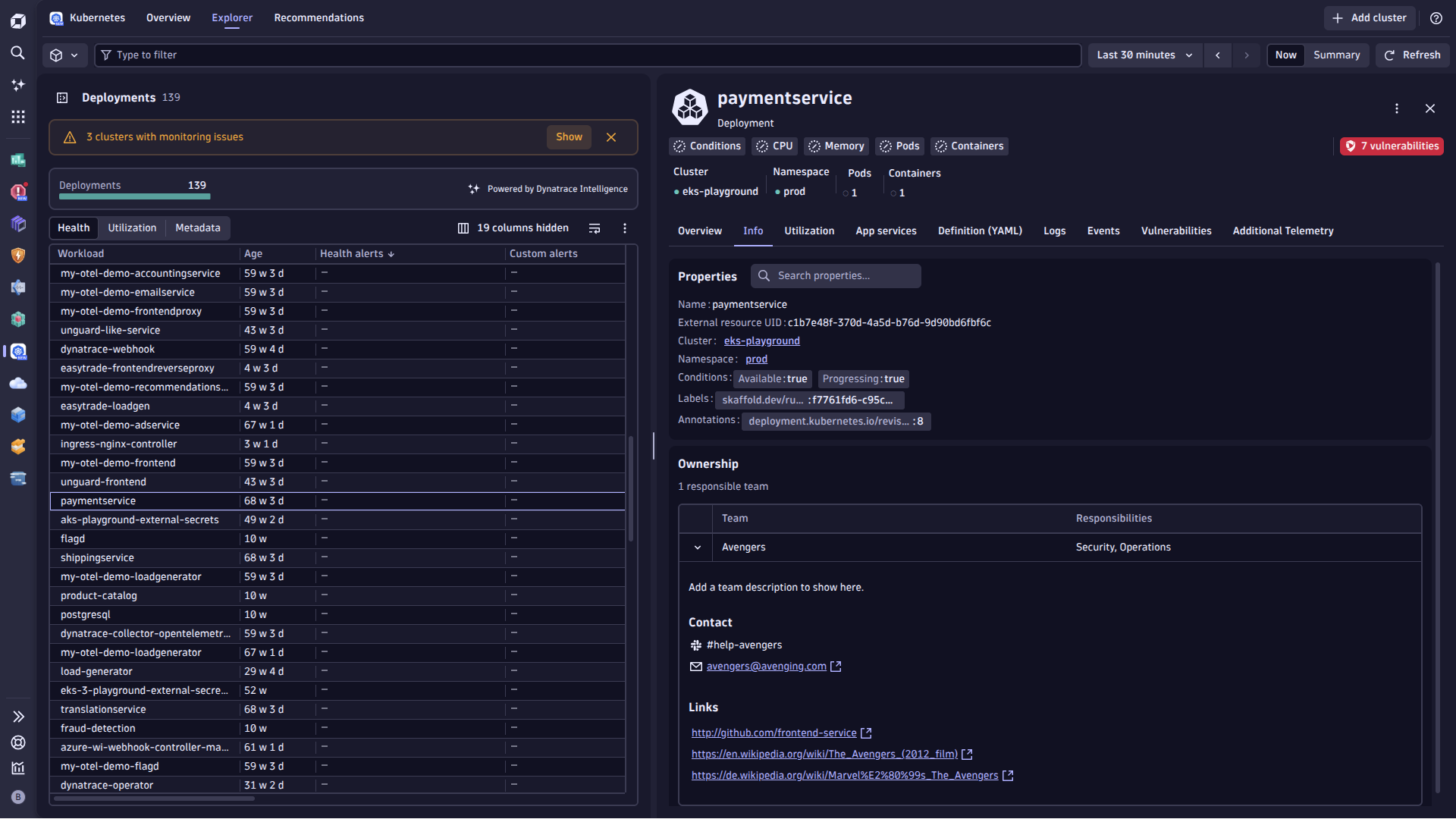Open the entity type dropdown in the filter bar
This screenshot has height=819, width=1456.
[x=64, y=55]
